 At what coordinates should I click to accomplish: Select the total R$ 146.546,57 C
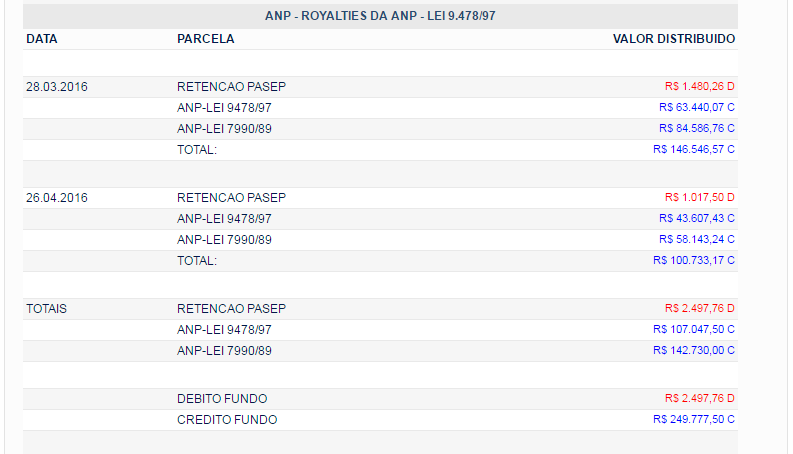pyautogui.click(x=693, y=149)
